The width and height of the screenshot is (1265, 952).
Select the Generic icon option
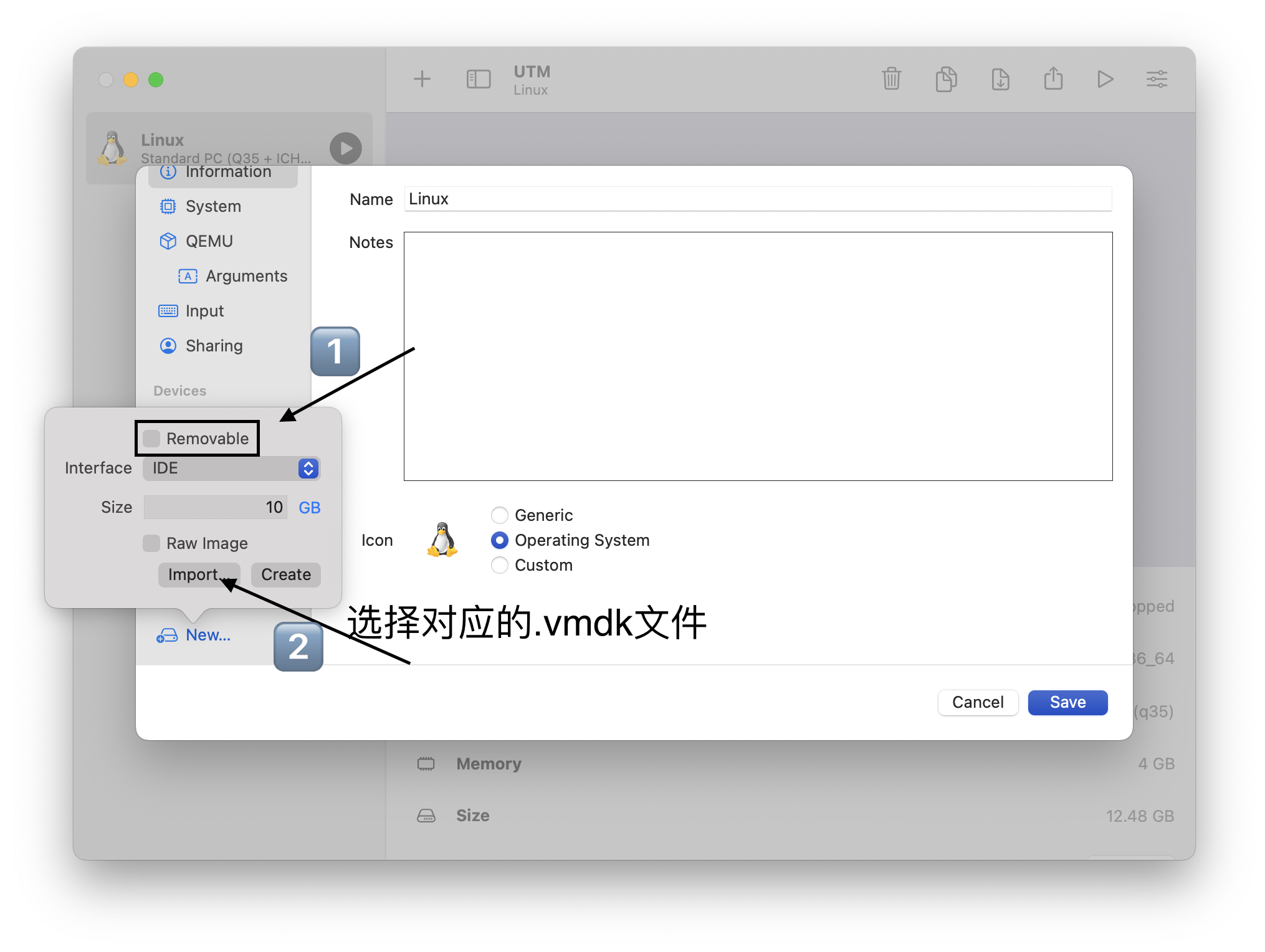pyautogui.click(x=500, y=515)
